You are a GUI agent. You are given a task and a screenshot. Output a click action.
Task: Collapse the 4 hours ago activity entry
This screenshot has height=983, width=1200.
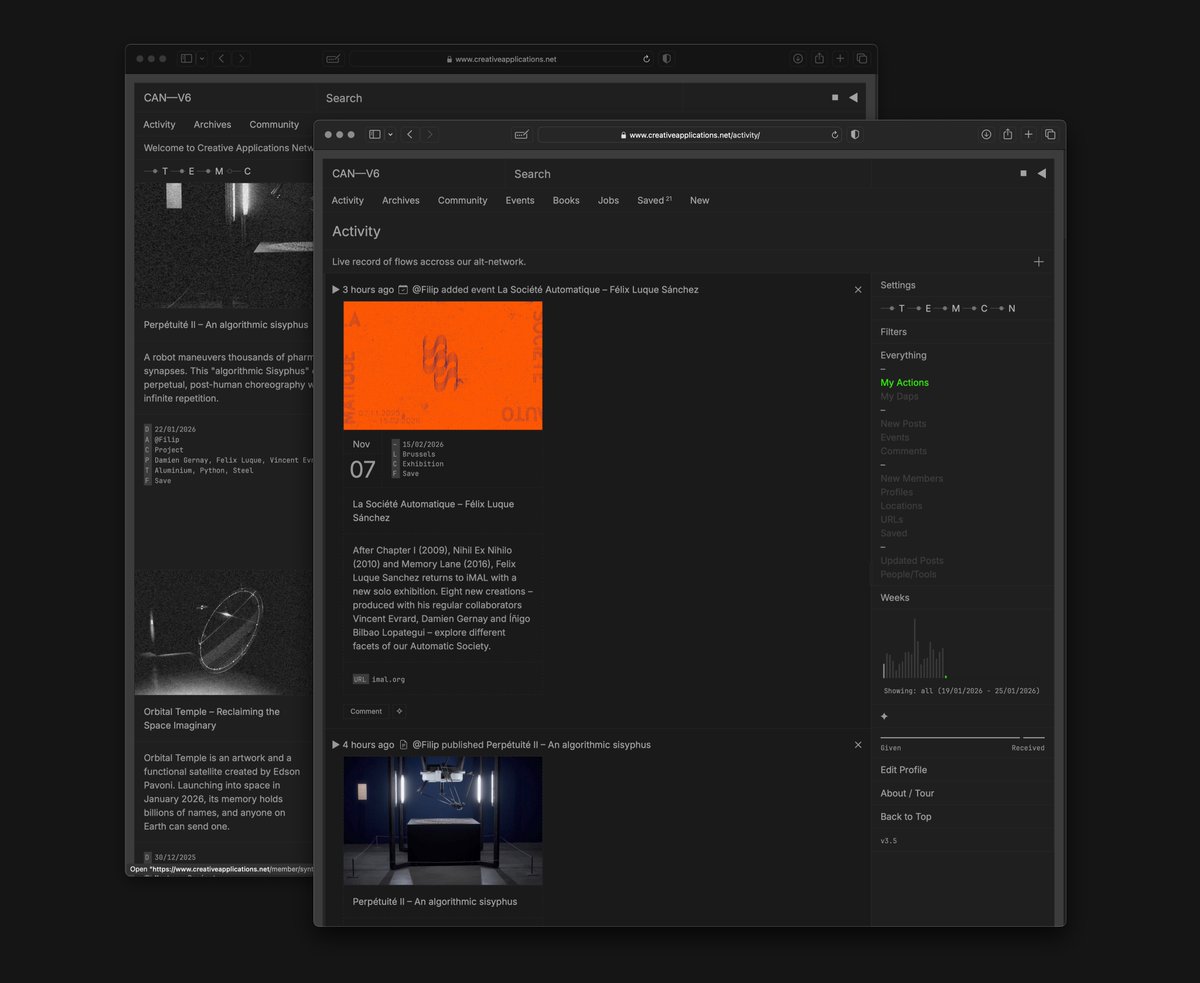[336, 744]
